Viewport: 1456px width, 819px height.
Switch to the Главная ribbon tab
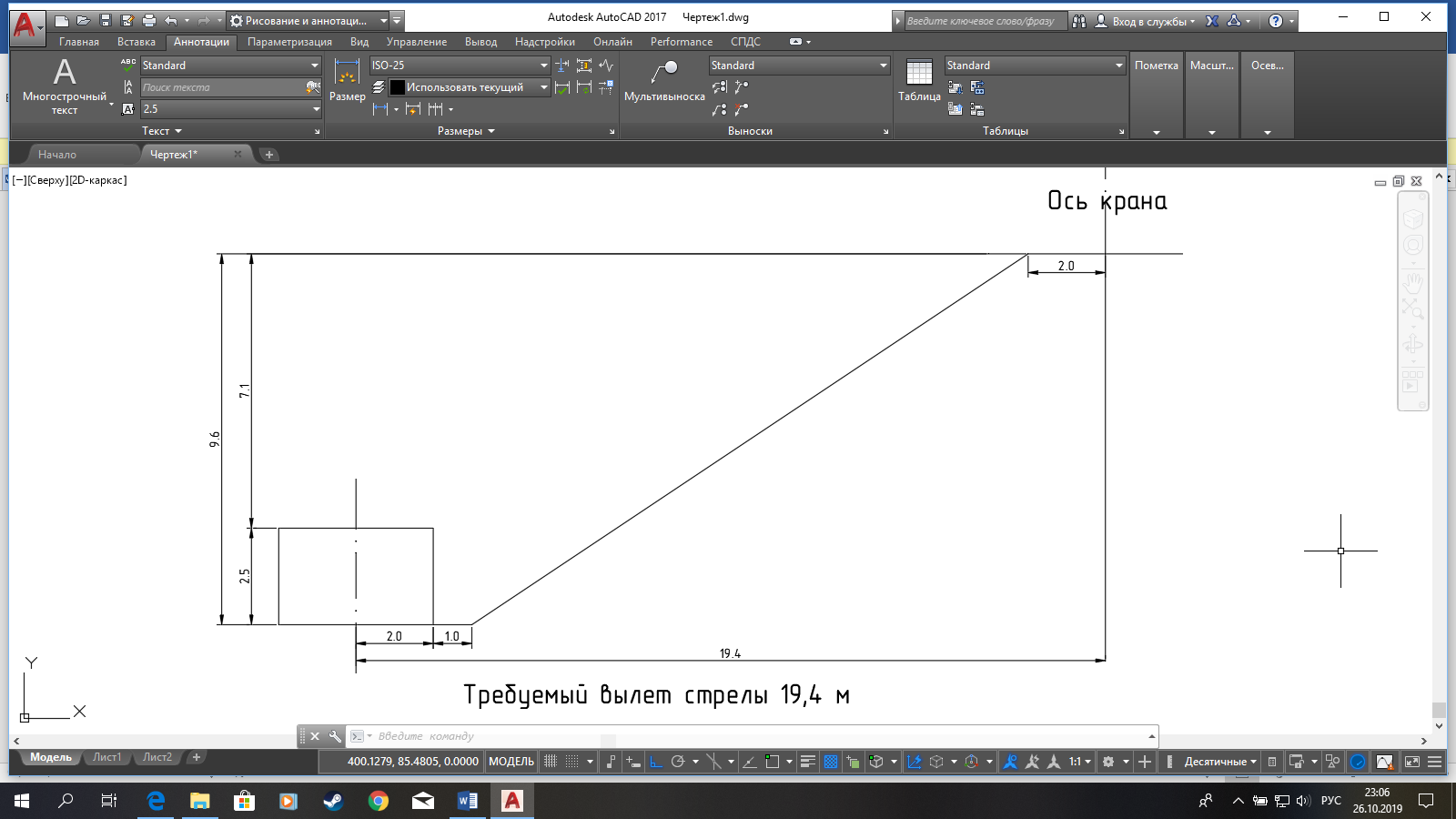point(79,42)
